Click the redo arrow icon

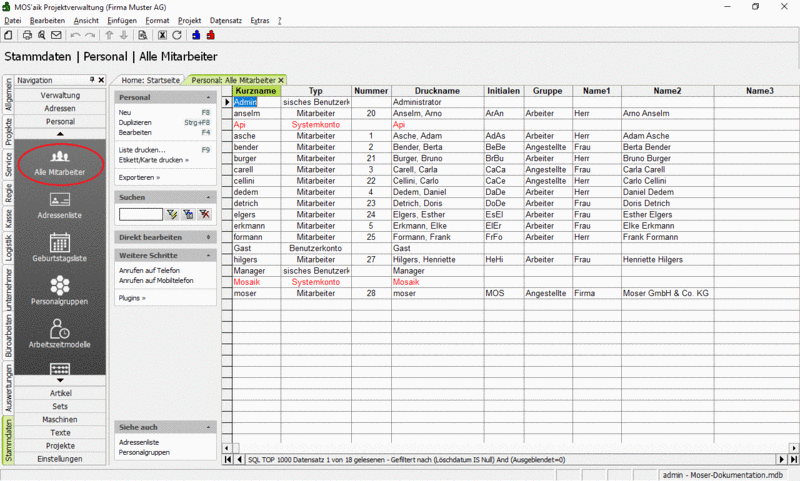(x=90, y=35)
